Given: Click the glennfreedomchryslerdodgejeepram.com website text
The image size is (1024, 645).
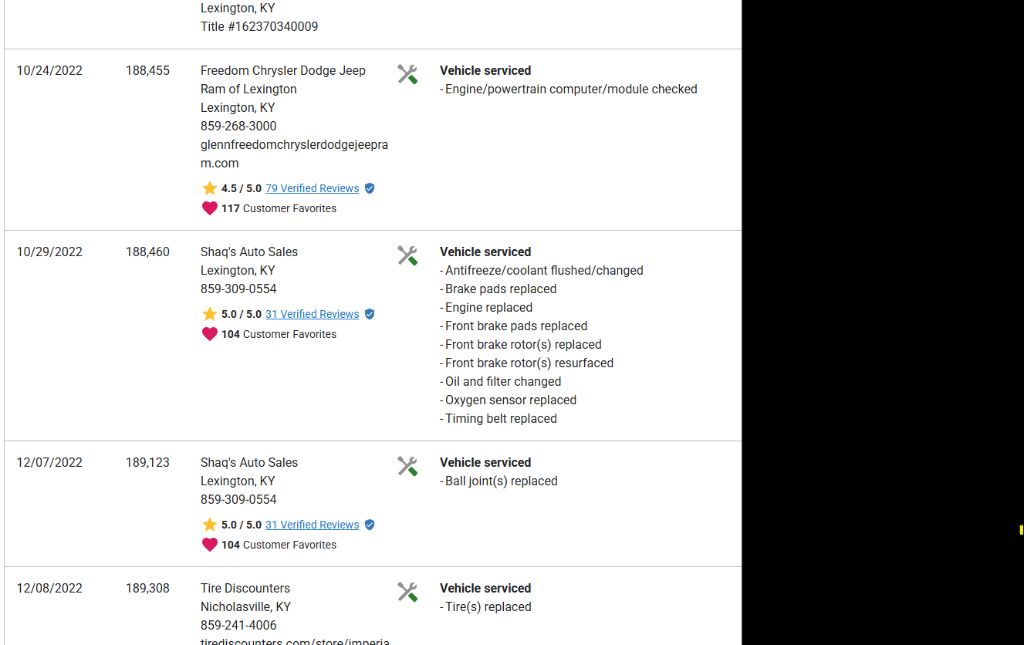Looking at the screenshot, I should point(293,153).
